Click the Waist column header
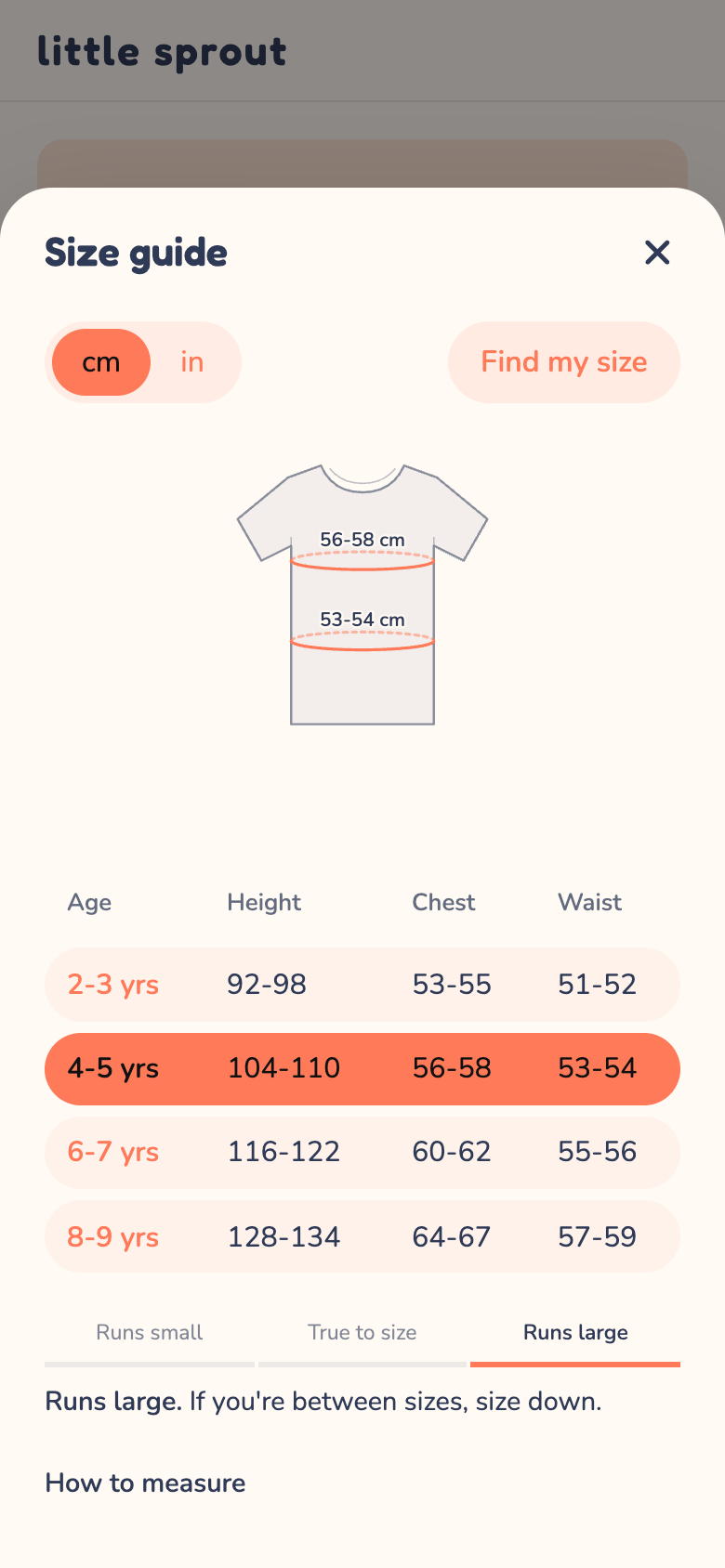 pyautogui.click(x=589, y=902)
